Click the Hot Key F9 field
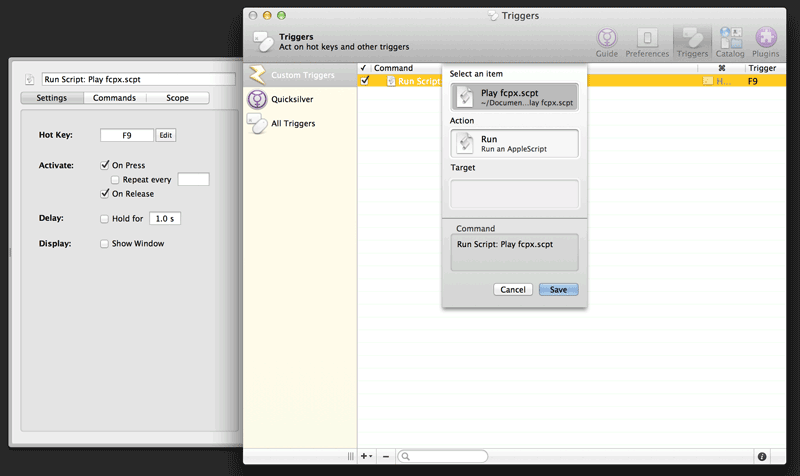The width and height of the screenshot is (800, 476). pyautogui.click(x=127, y=135)
